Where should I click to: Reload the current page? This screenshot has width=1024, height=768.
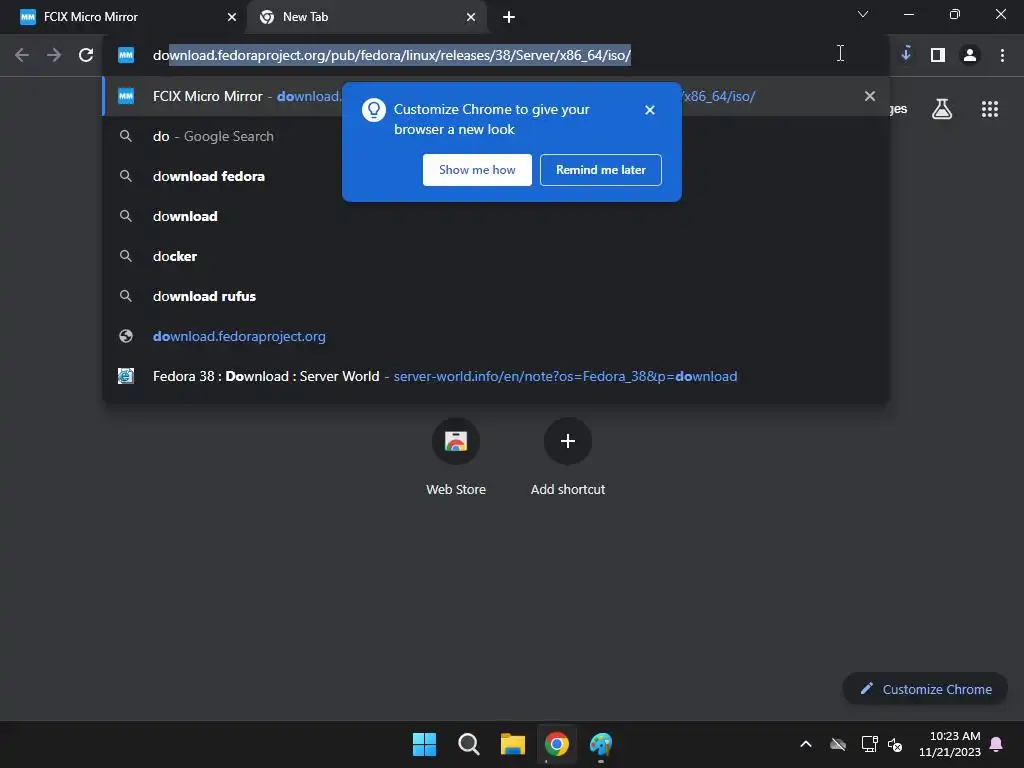coord(86,55)
